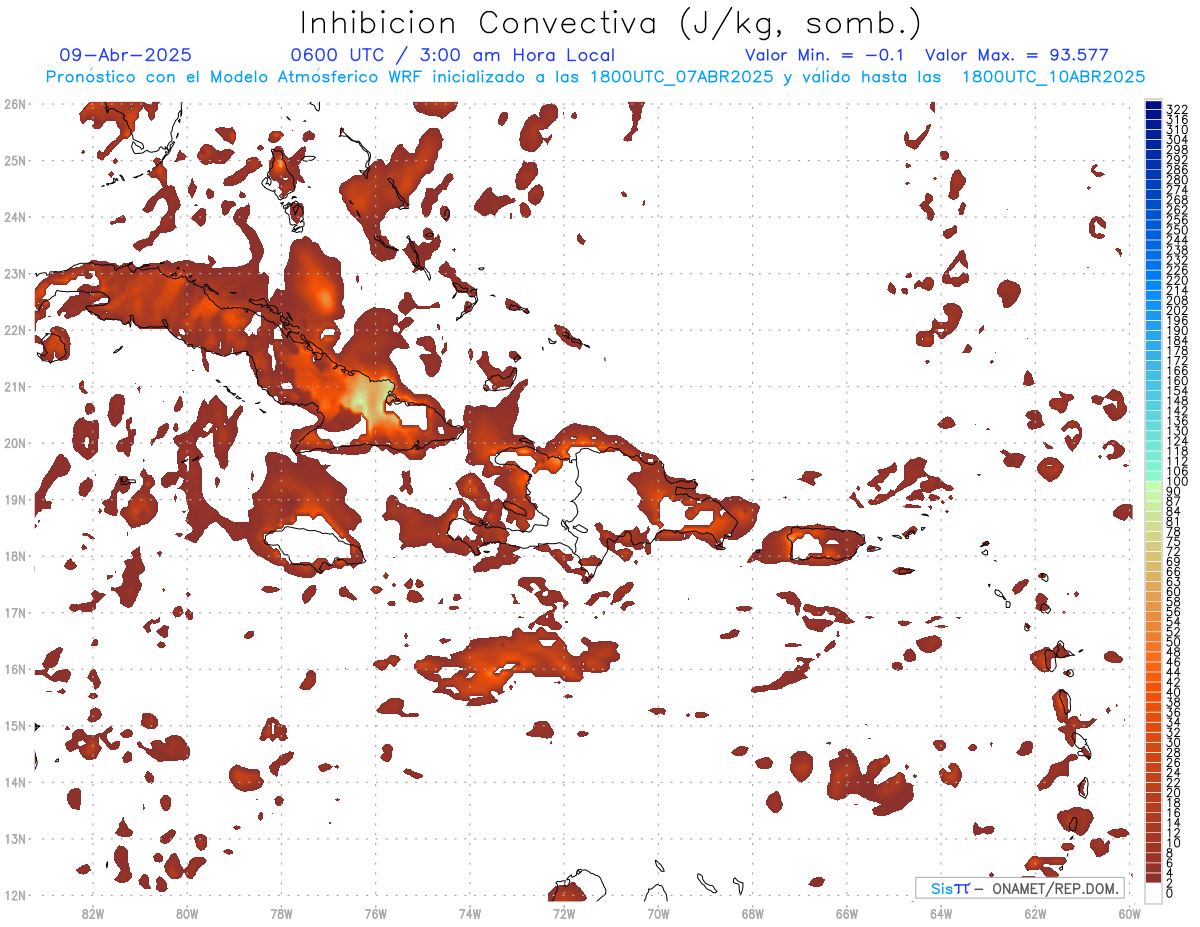Image resolution: width=1200 pixels, height=927 pixels.
Task: Click the '20N' latitude label
Action: (x=15, y=443)
